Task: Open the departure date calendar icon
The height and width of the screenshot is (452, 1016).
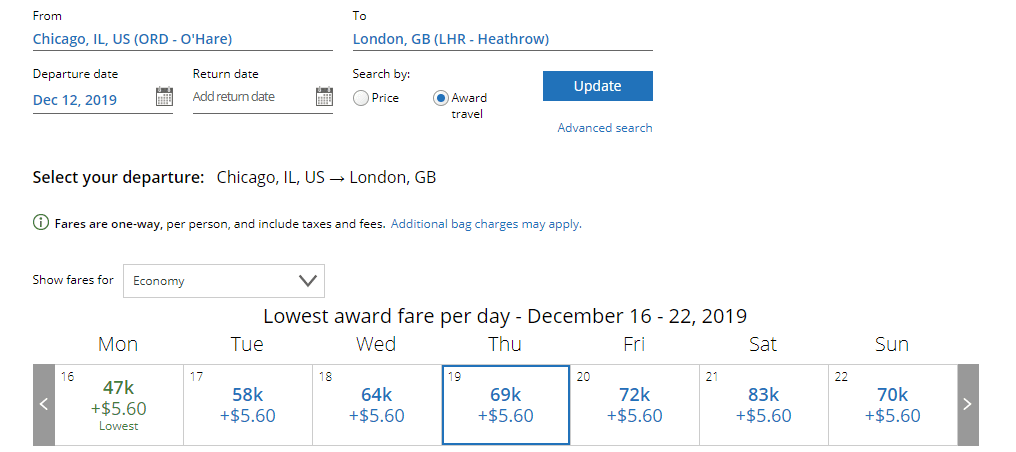Action: click(165, 96)
